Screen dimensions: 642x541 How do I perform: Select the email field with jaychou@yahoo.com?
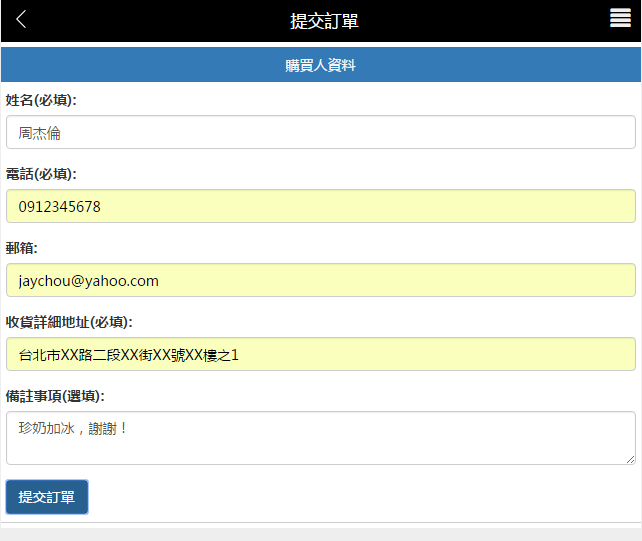click(x=320, y=280)
